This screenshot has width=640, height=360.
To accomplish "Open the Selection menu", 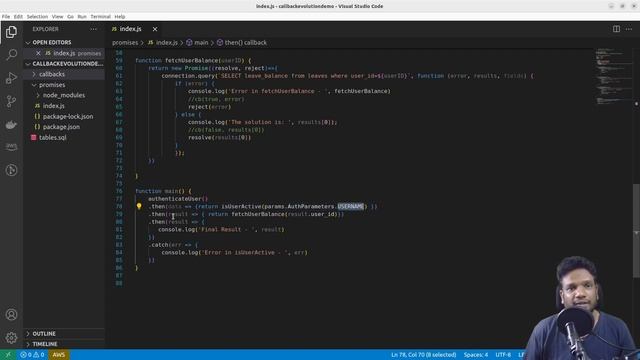I will click(x=37, y=17).
